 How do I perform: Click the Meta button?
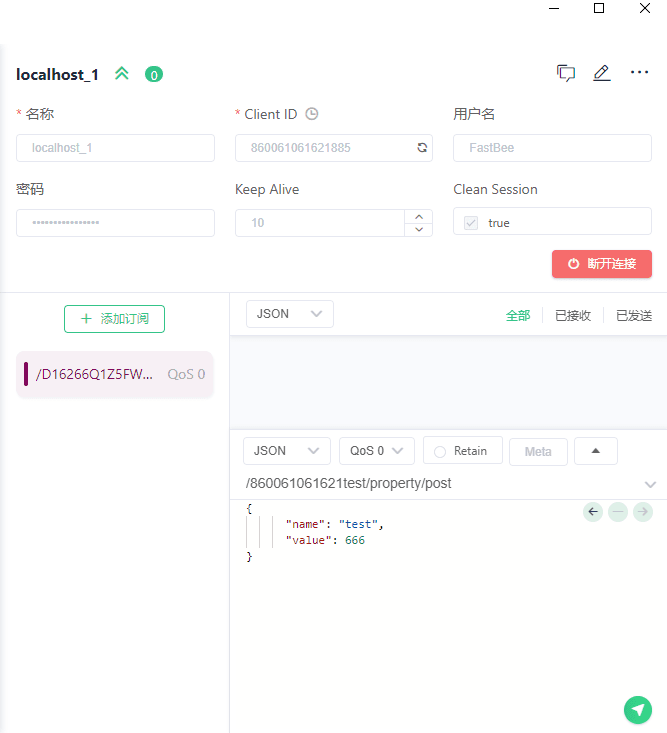tap(538, 452)
